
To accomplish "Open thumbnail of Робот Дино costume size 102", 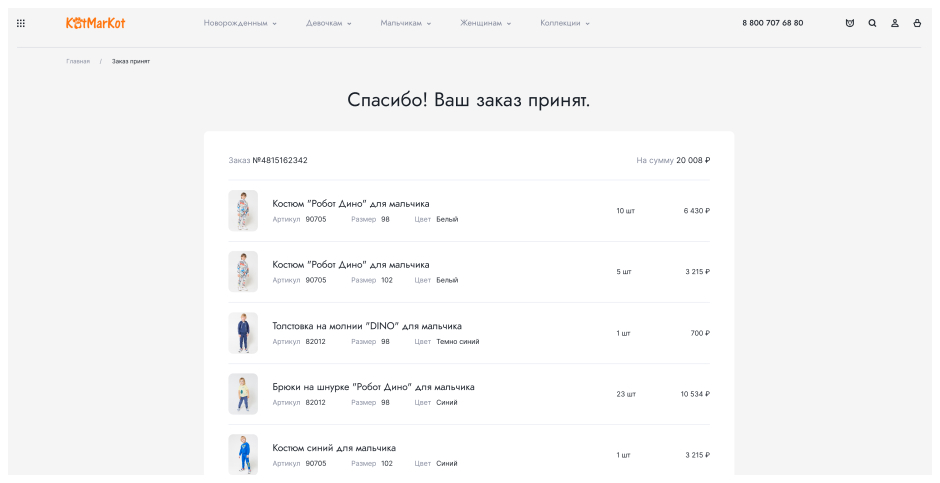I will pos(243,272).
